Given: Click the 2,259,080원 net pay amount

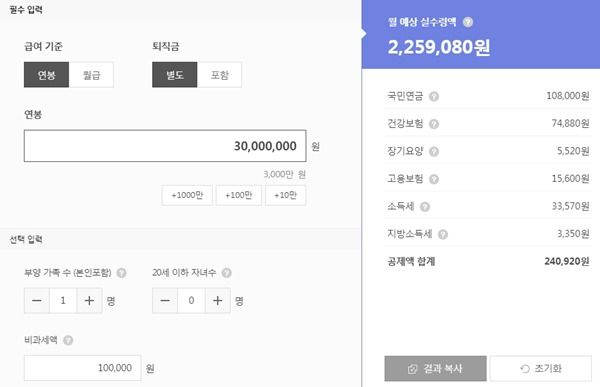Looking at the screenshot, I should 439,47.
